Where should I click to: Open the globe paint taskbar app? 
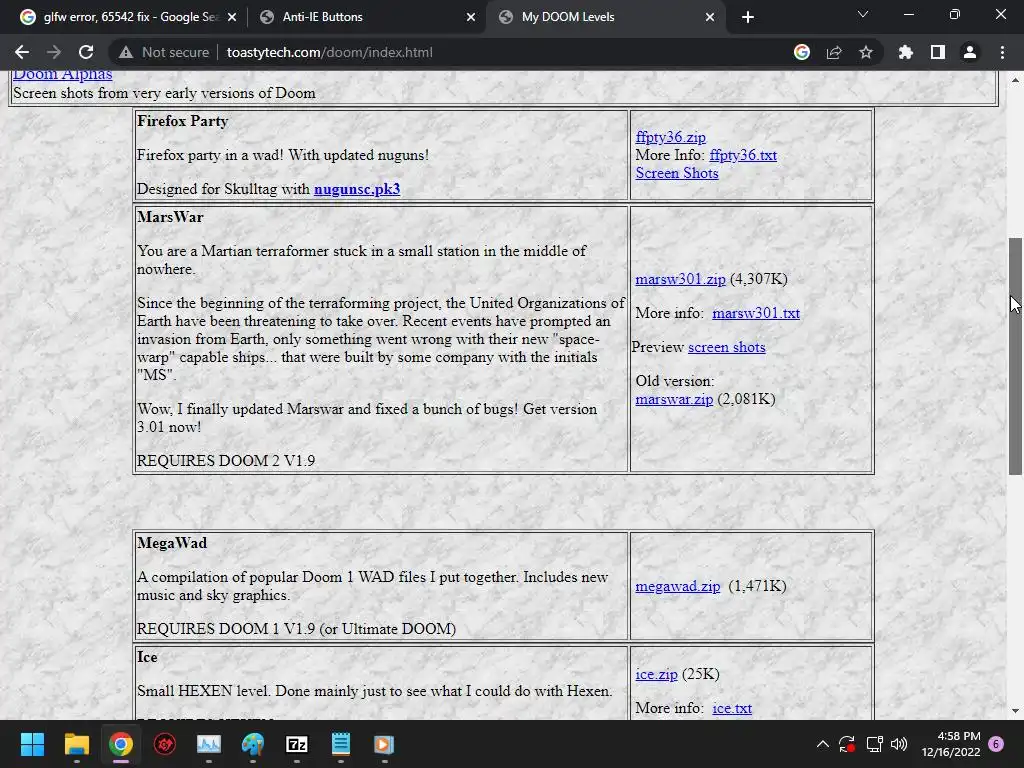point(253,744)
